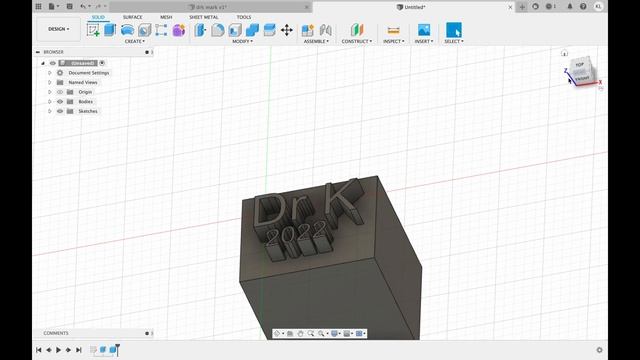Activate the Select tool icon
The height and width of the screenshot is (360, 640).
(x=453, y=30)
